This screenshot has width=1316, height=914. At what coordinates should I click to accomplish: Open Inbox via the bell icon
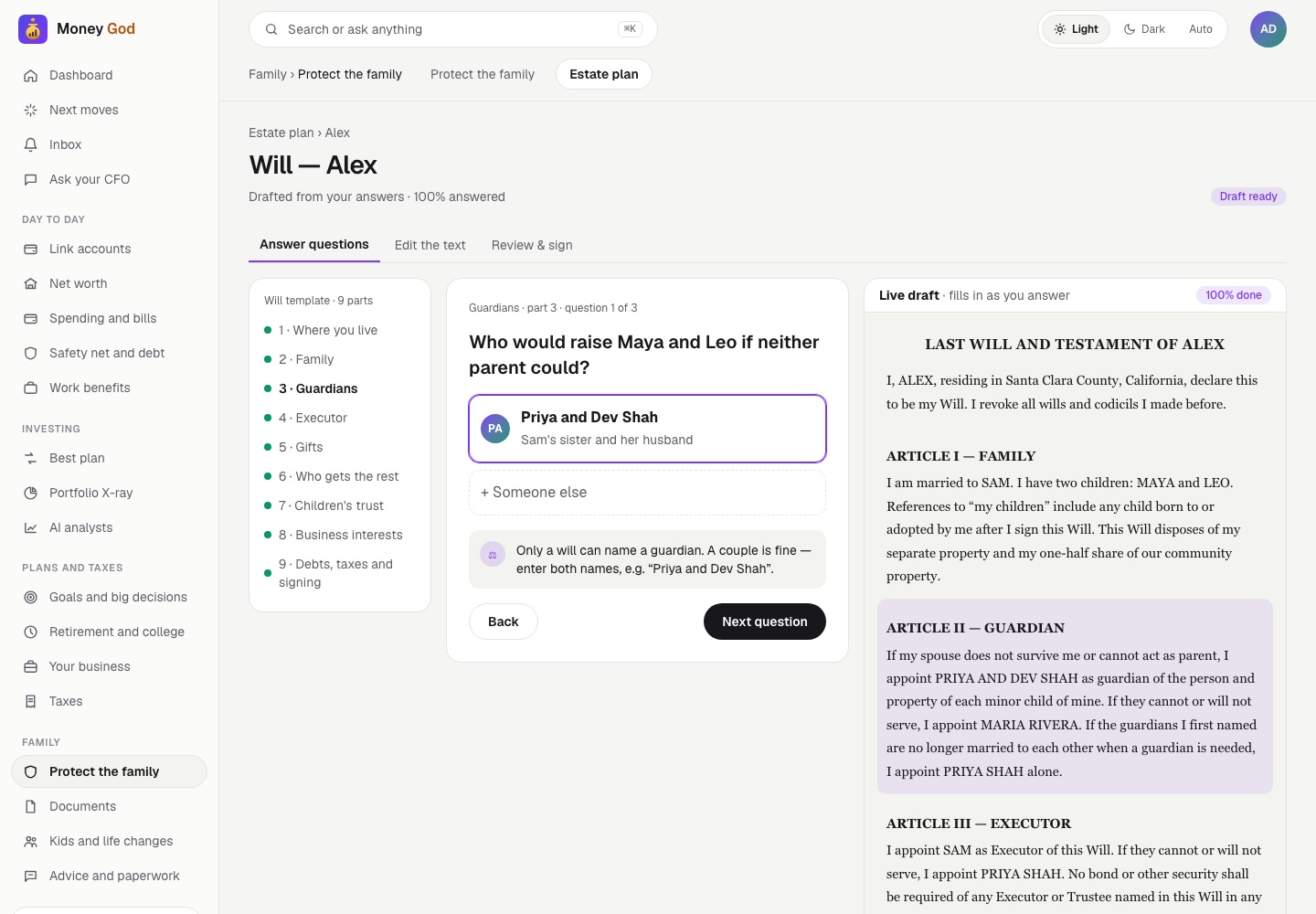point(31,145)
